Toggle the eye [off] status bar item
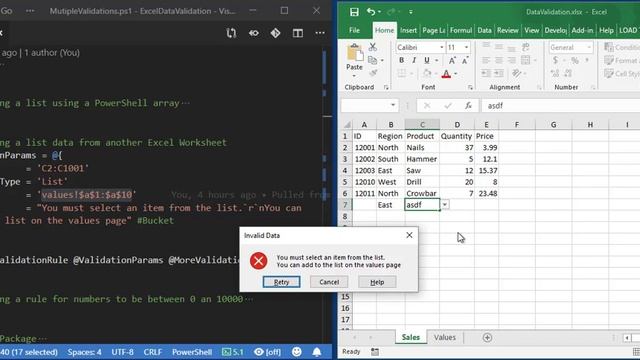 pos(267,352)
